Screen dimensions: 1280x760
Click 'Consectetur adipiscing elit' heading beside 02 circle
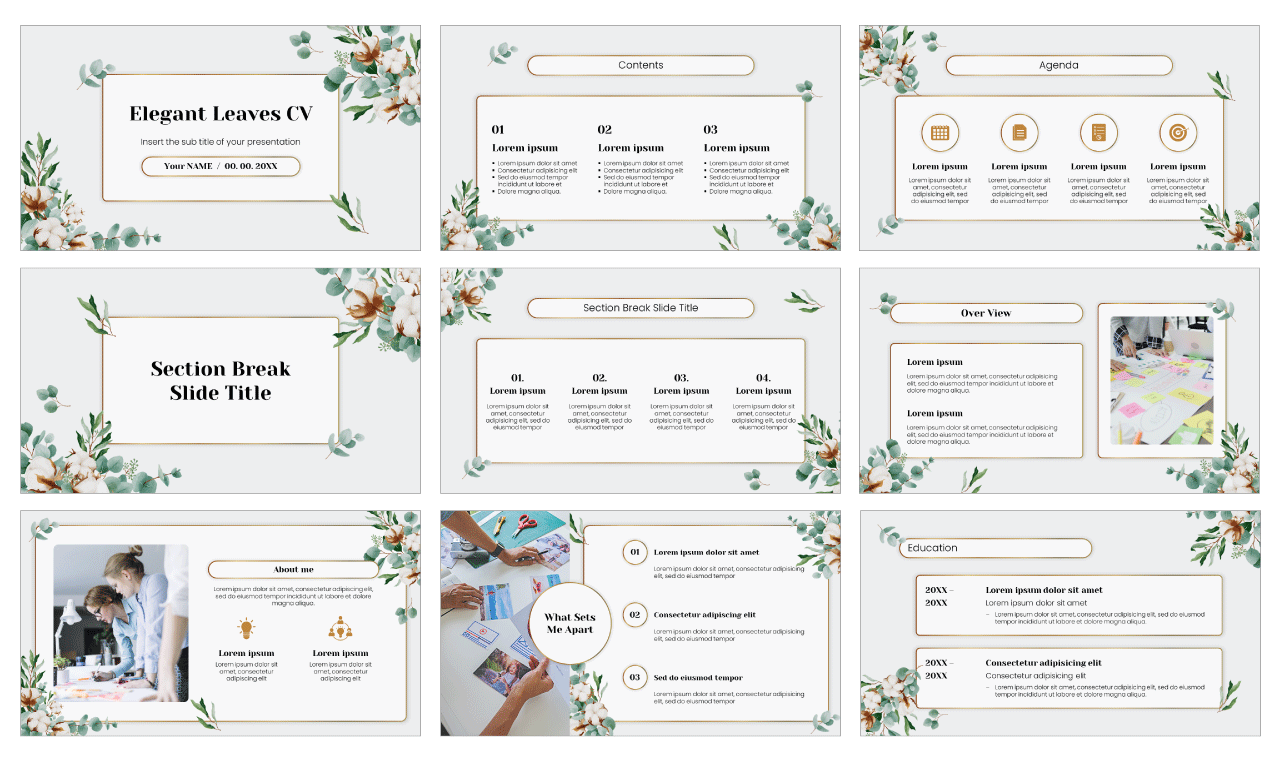[705, 615]
